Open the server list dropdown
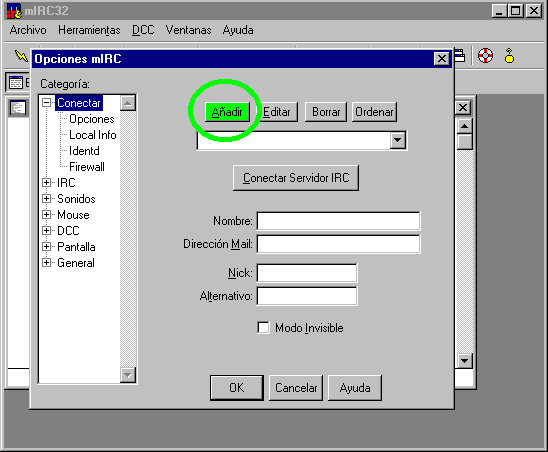The width and height of the screenshot is (548, 452). (x=397, y=140)
